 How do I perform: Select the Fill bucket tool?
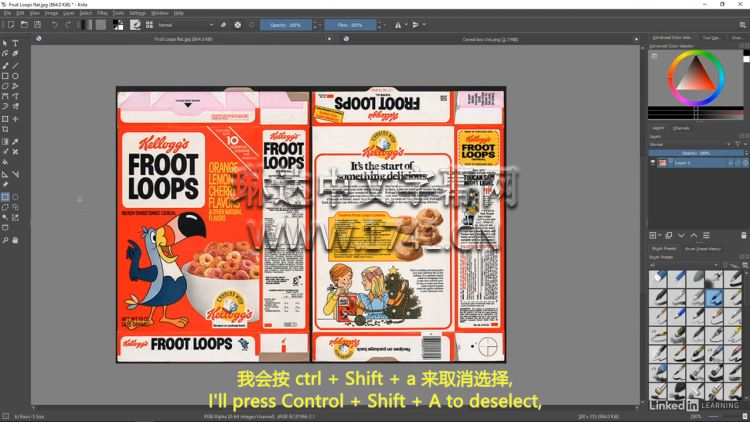coord(5,162)
